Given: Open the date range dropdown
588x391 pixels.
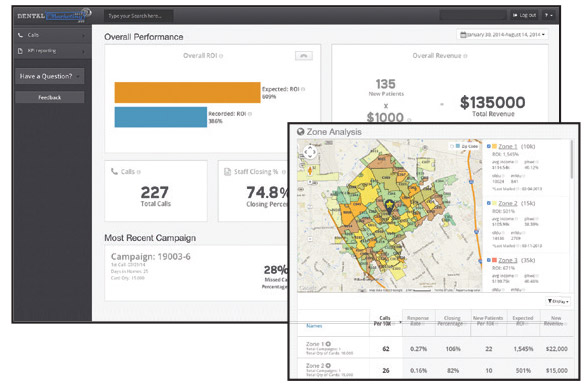Looking at the screenshot, I should click(502, 34).
